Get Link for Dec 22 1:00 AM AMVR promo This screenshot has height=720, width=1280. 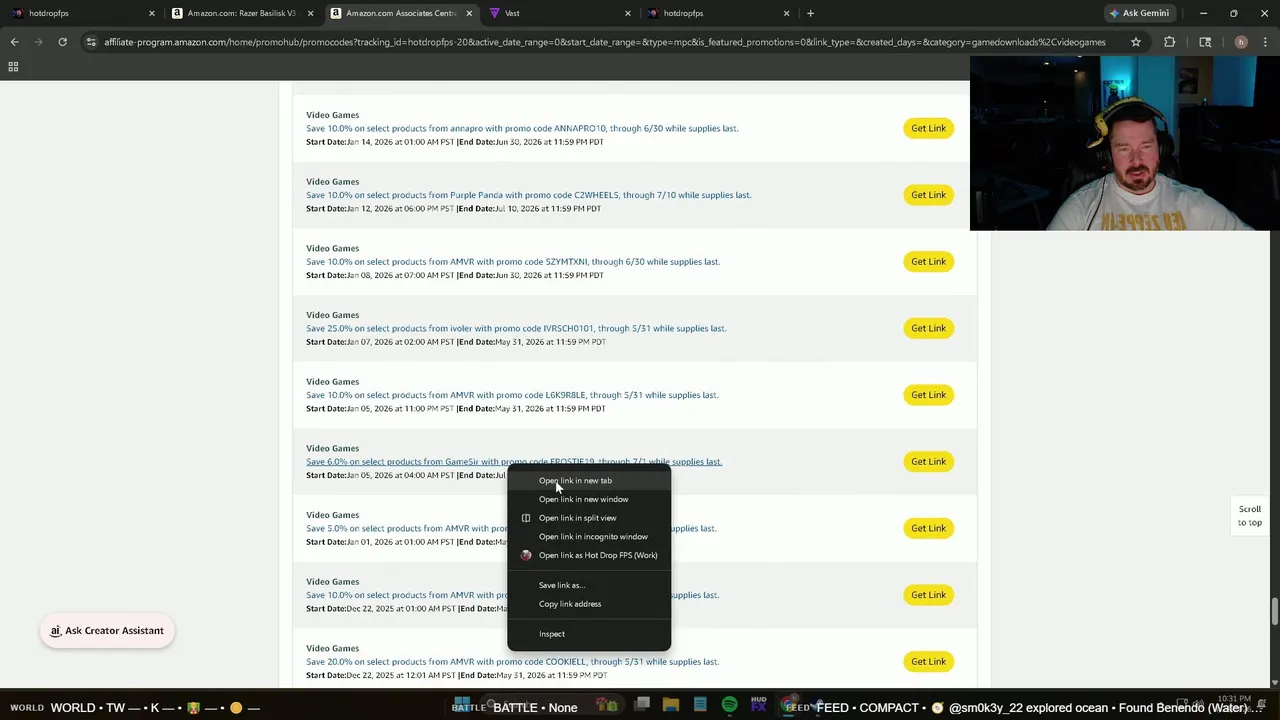point(928,595)
